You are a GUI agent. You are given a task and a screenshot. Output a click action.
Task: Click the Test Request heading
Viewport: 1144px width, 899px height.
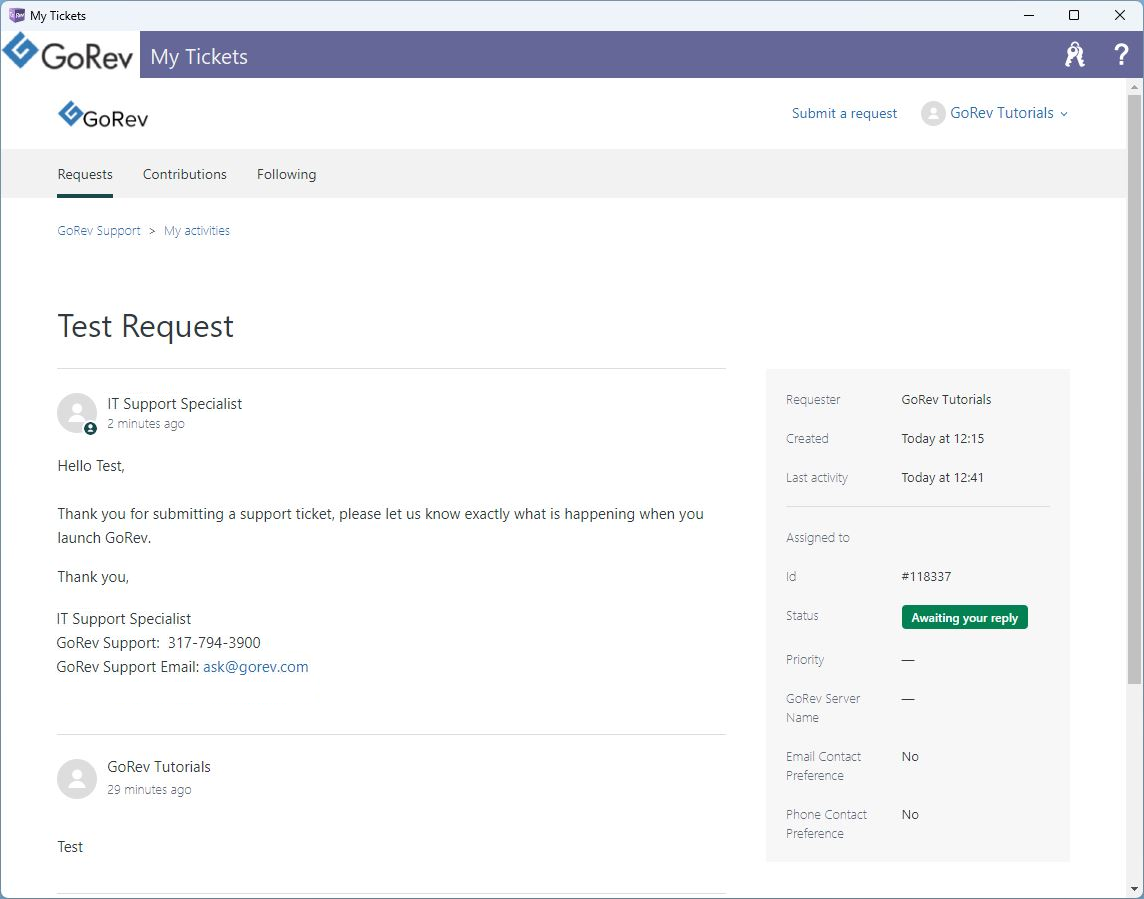[145, 326]
